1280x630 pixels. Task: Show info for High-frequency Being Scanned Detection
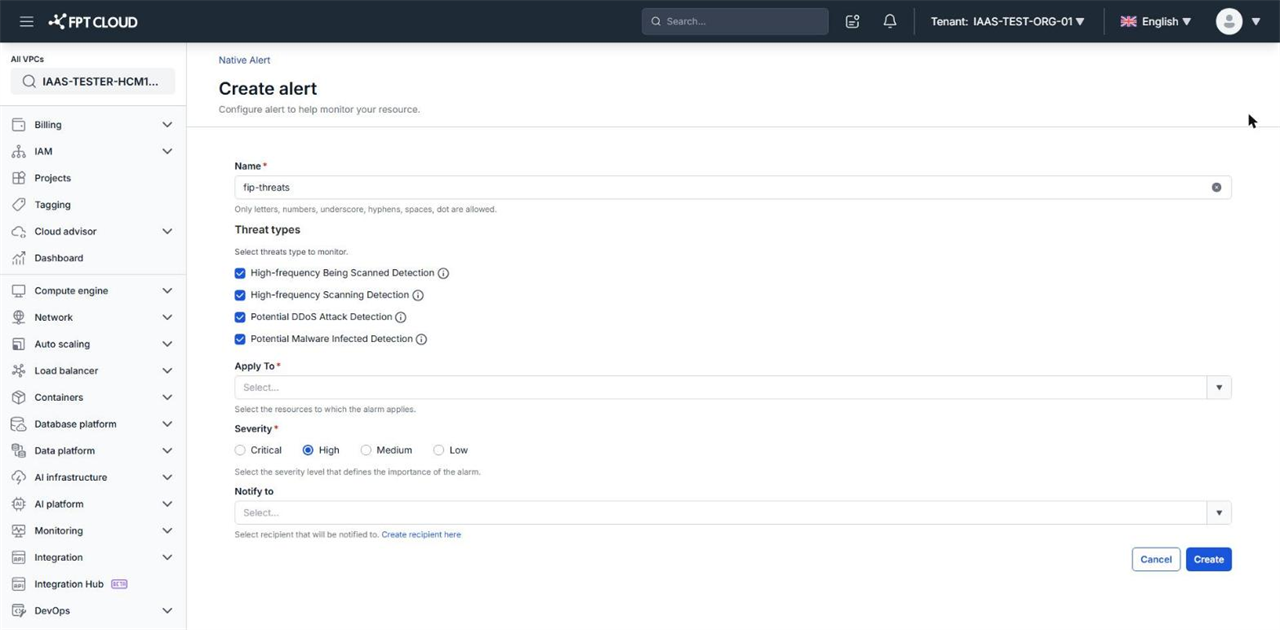pos(443,273)
